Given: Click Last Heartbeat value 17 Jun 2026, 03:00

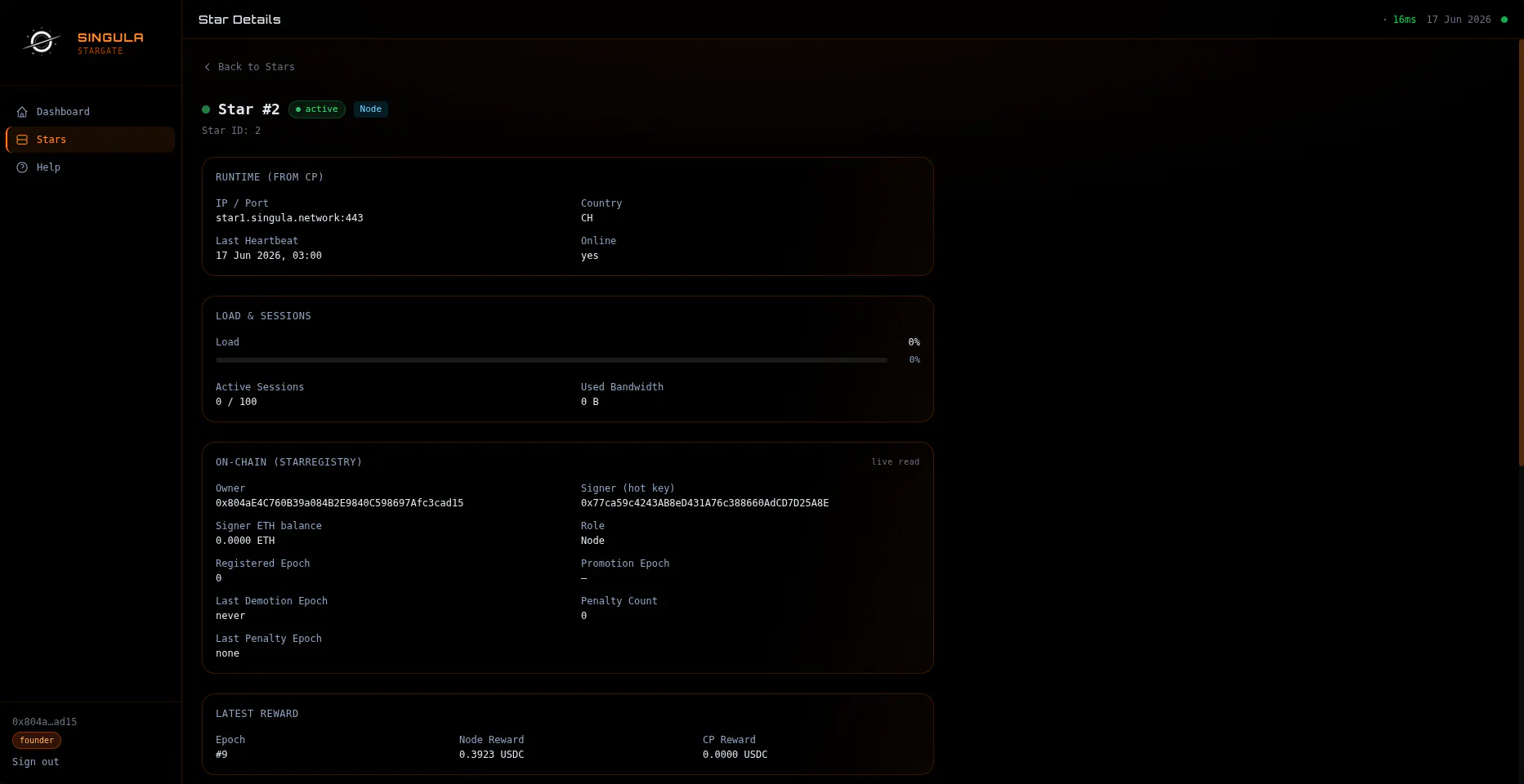Looking at the screenshot, I should (269, 256).
